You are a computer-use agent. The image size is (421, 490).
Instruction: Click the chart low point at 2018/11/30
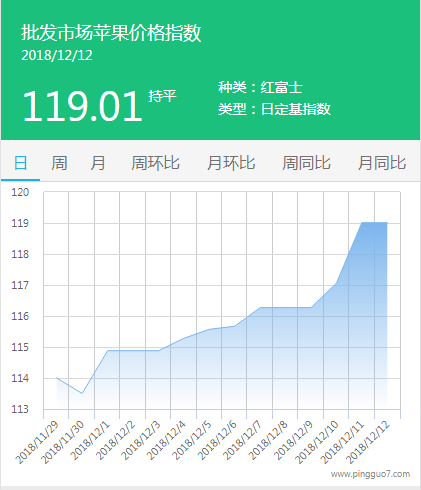tap(82, 393)
